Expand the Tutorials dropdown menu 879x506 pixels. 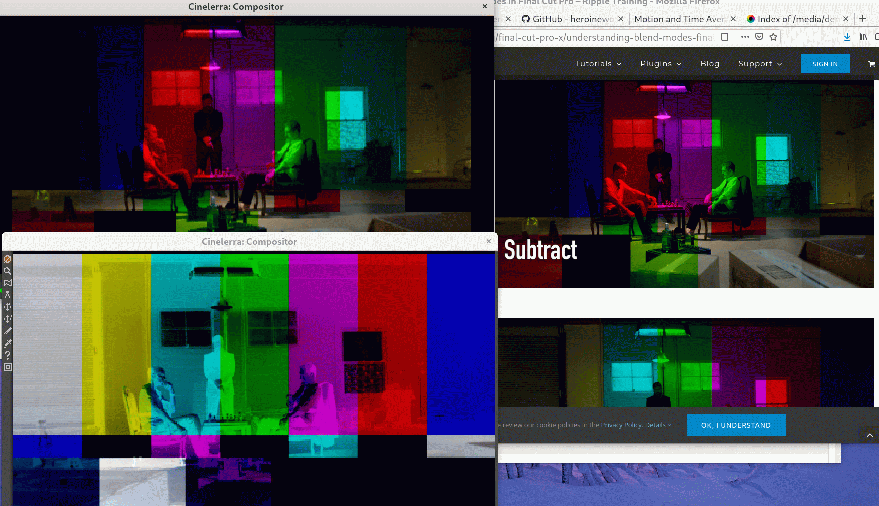click(598, 64)
